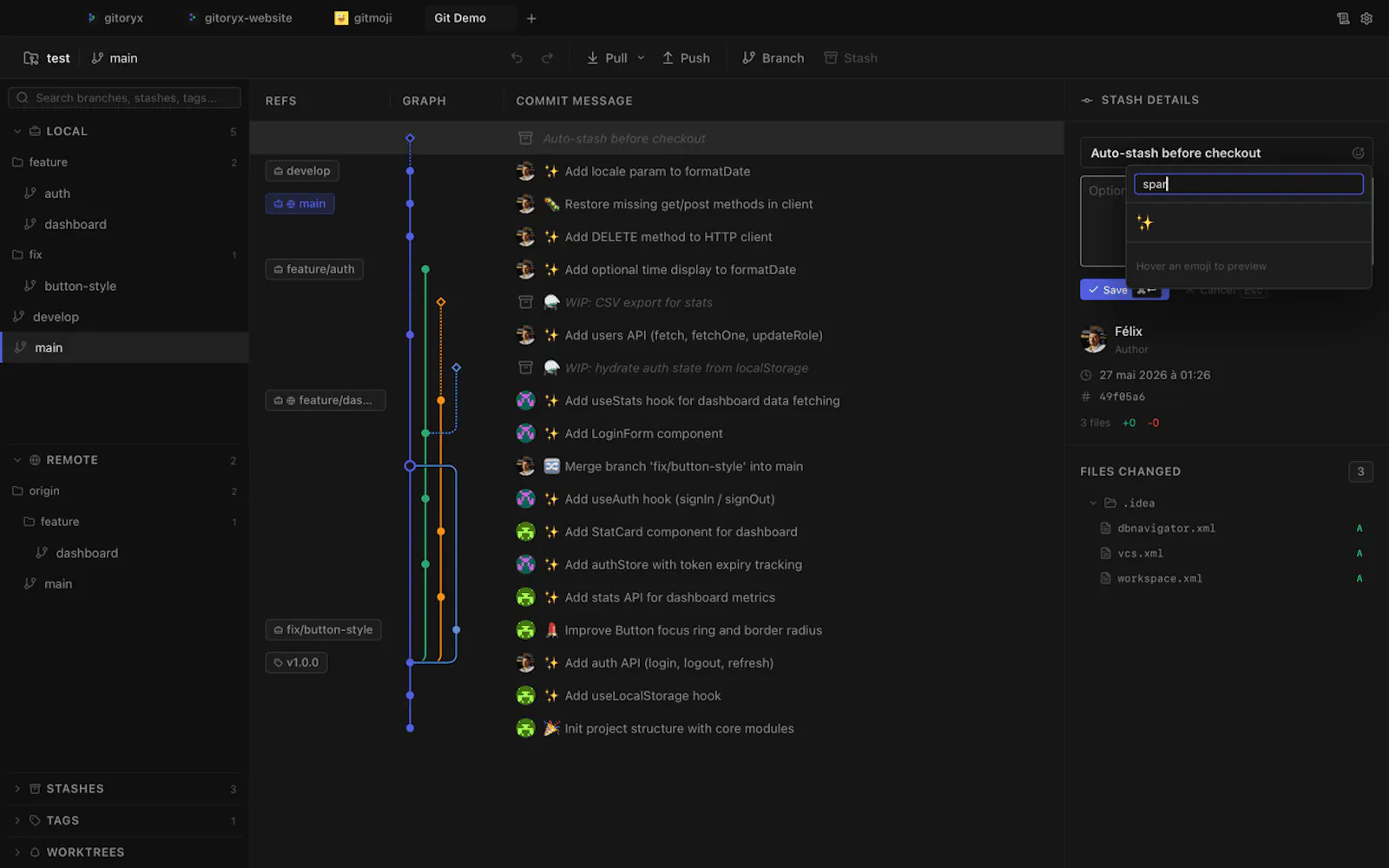Switch to the gitoryx tab
The height and width of the screenshot is (868, 1389).
point(115,18)
